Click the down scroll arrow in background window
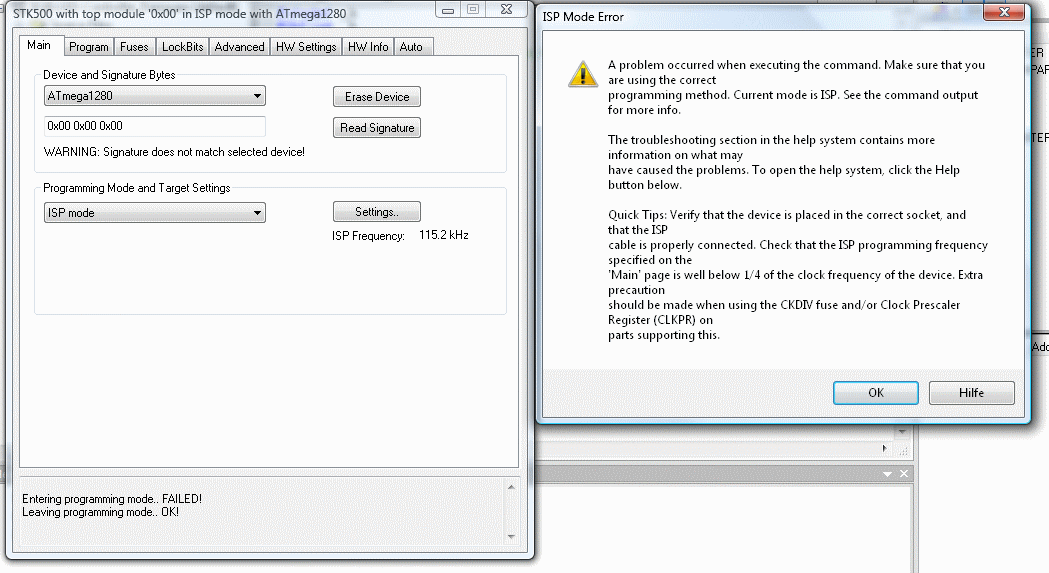Viewport: 1049px width, 573px height. click(902, 432)
